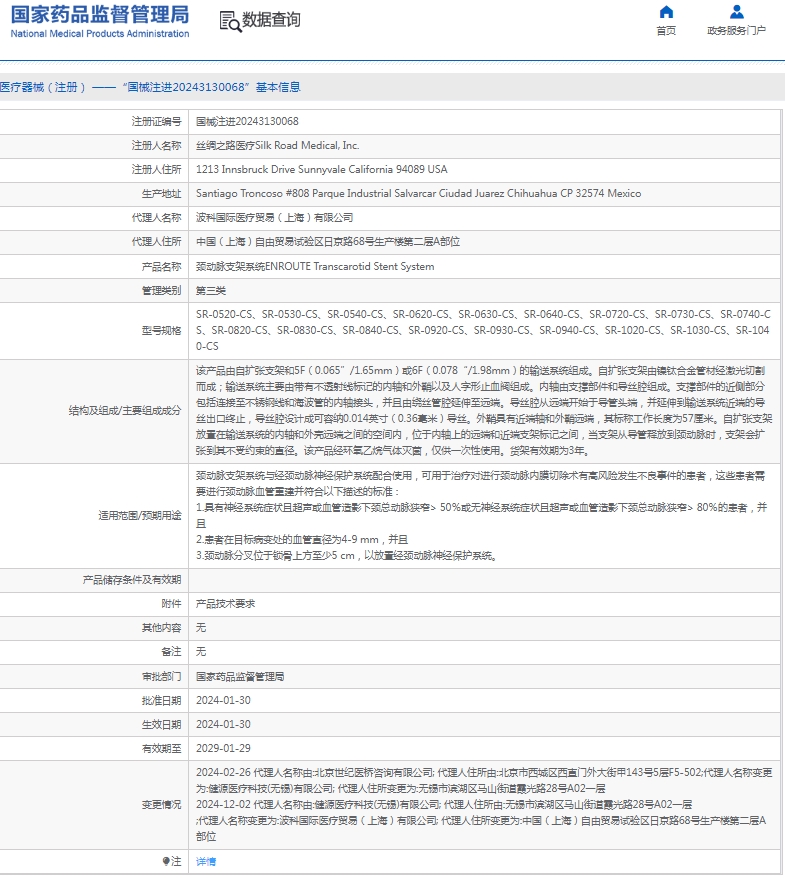This screenshot has height=878, width=785.
Task: Click the 附件 label
Action: [x=171, y=604]
